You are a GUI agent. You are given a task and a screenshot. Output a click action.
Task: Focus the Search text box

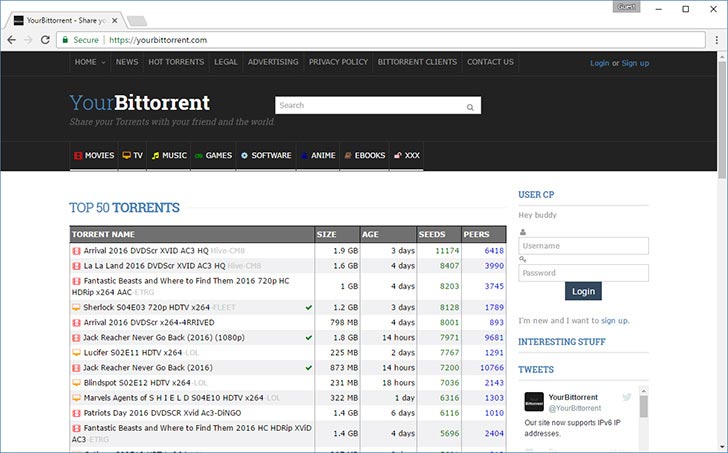click(x=378, y=105)
